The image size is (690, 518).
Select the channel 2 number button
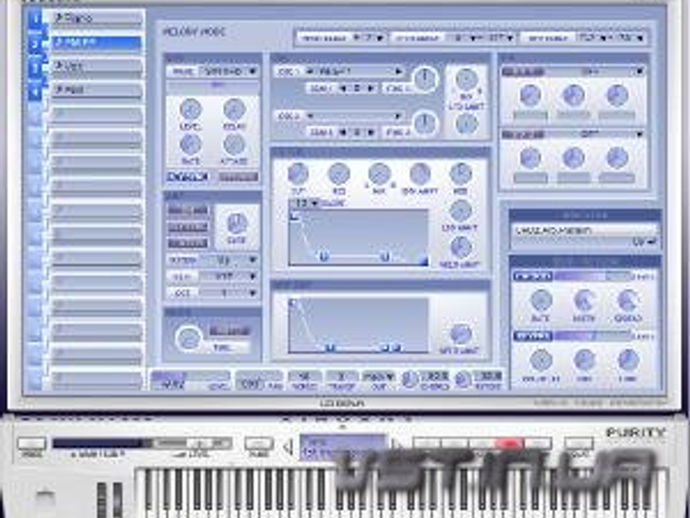point(36,44)
